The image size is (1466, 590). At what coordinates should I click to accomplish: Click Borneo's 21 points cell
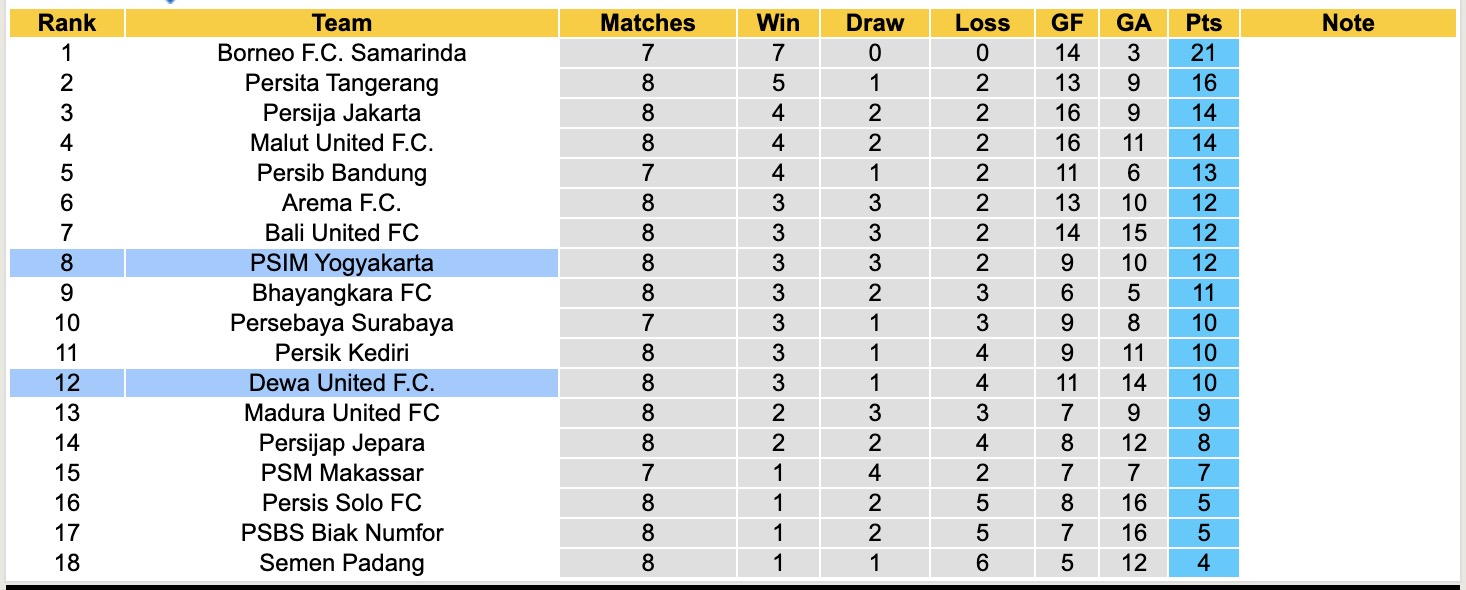[1203, 53]
